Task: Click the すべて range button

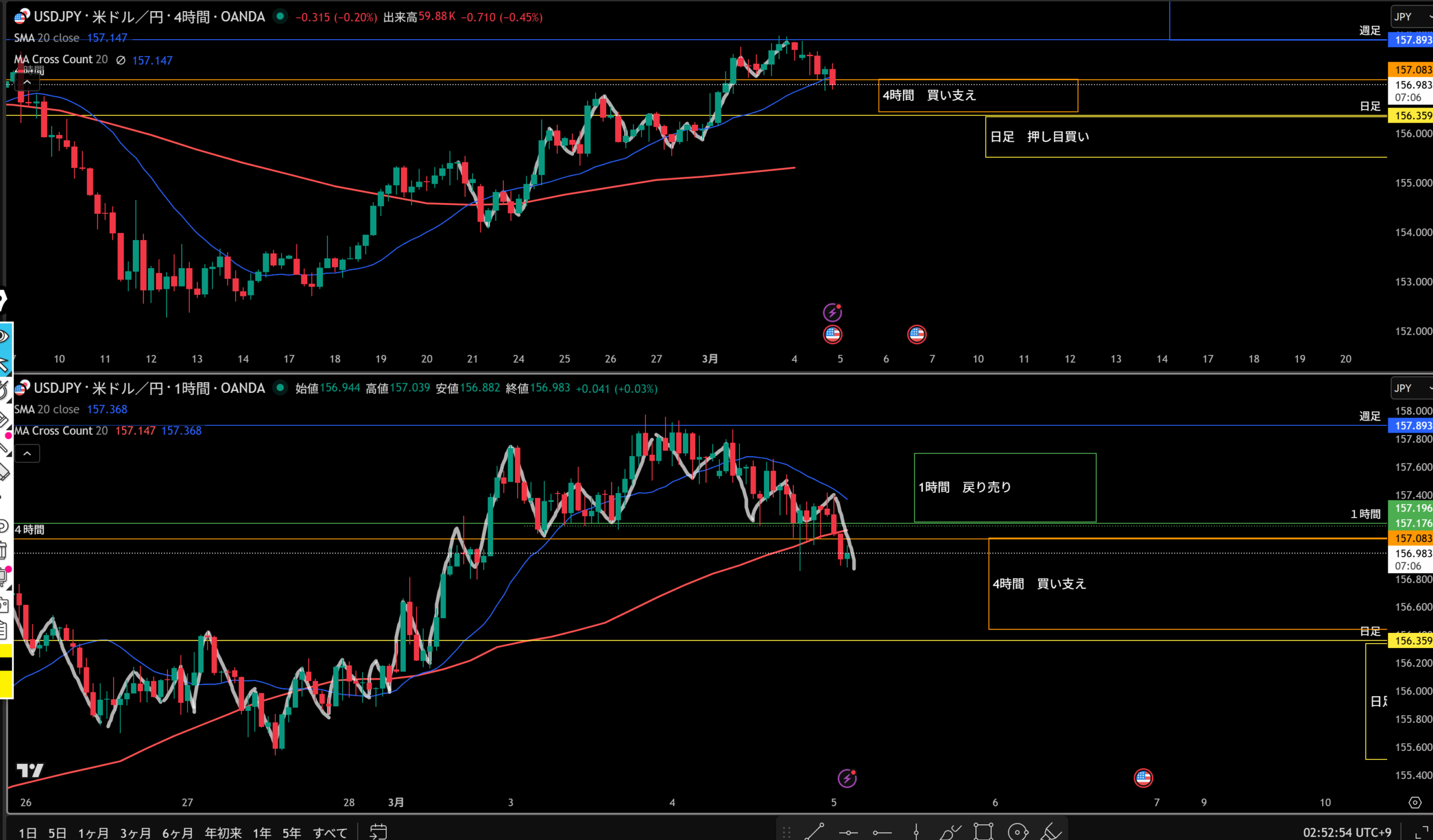Action: click(x=330, y=833)
